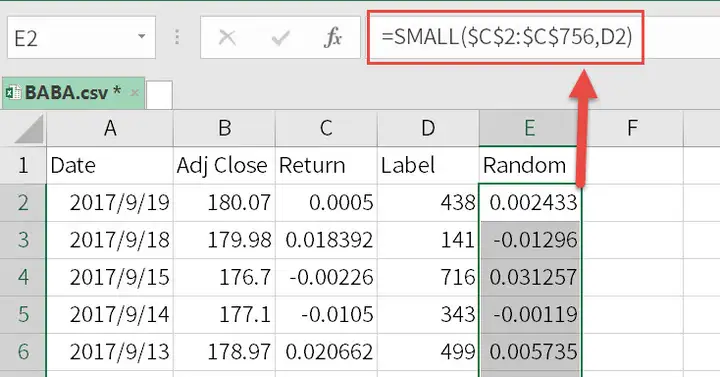
Task: Edit the SMALL formula in formula bar
Action: [506, 37]
